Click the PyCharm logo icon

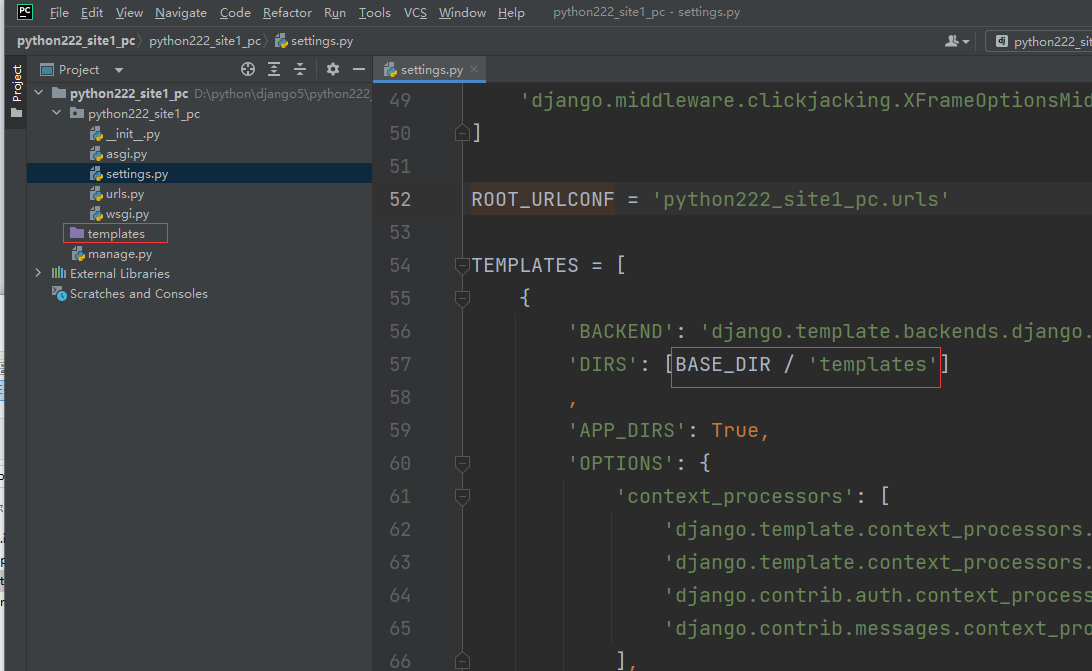tap(25, 12)
